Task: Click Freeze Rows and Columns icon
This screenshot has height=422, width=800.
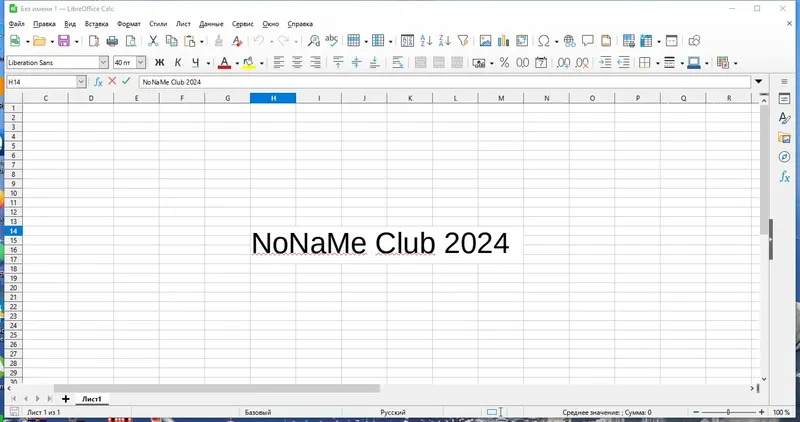Action: (x=646, y=41)
